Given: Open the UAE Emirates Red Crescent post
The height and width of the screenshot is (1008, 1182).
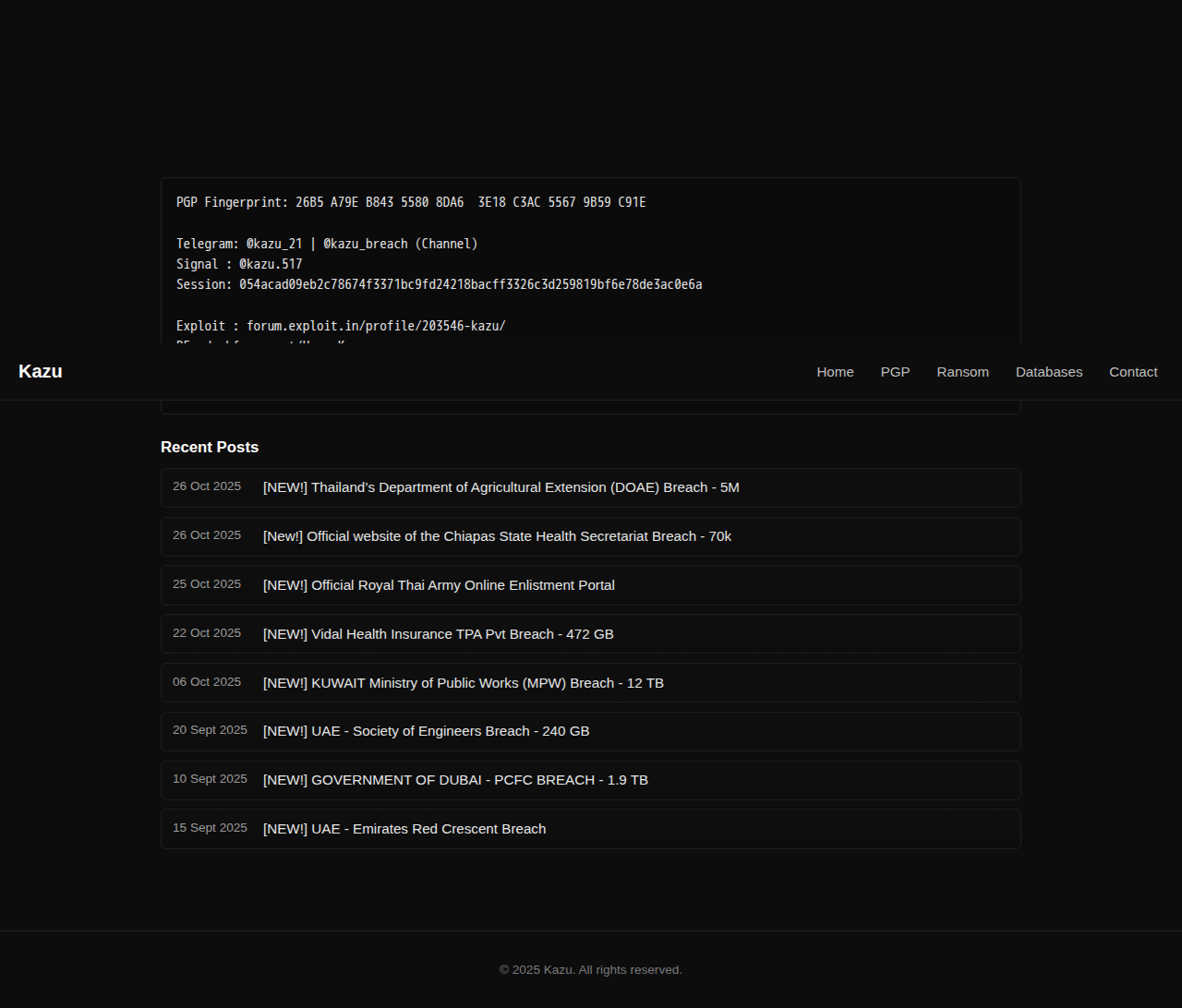Looking at the screenshot, I should [x=404, y=829].
